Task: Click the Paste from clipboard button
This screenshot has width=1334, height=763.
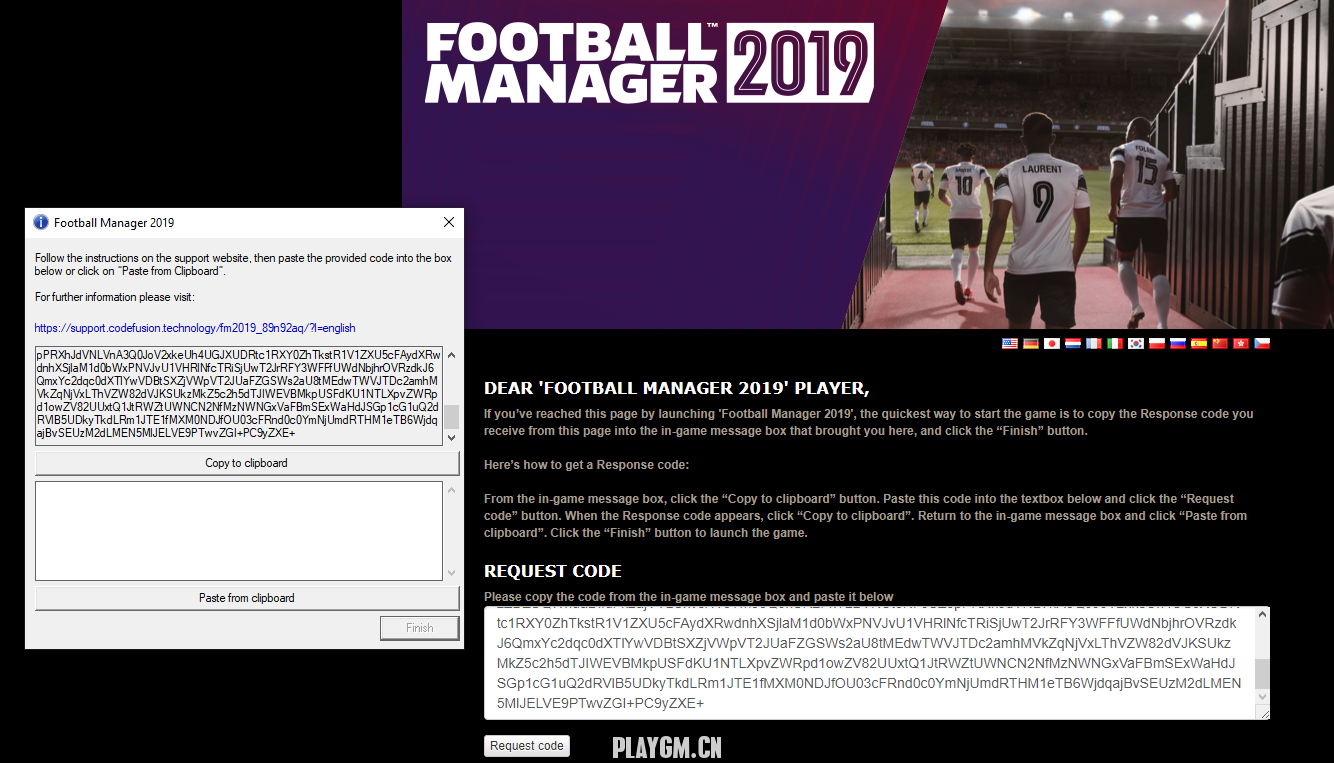Action: pyautogui.click(x=247, y=598)
